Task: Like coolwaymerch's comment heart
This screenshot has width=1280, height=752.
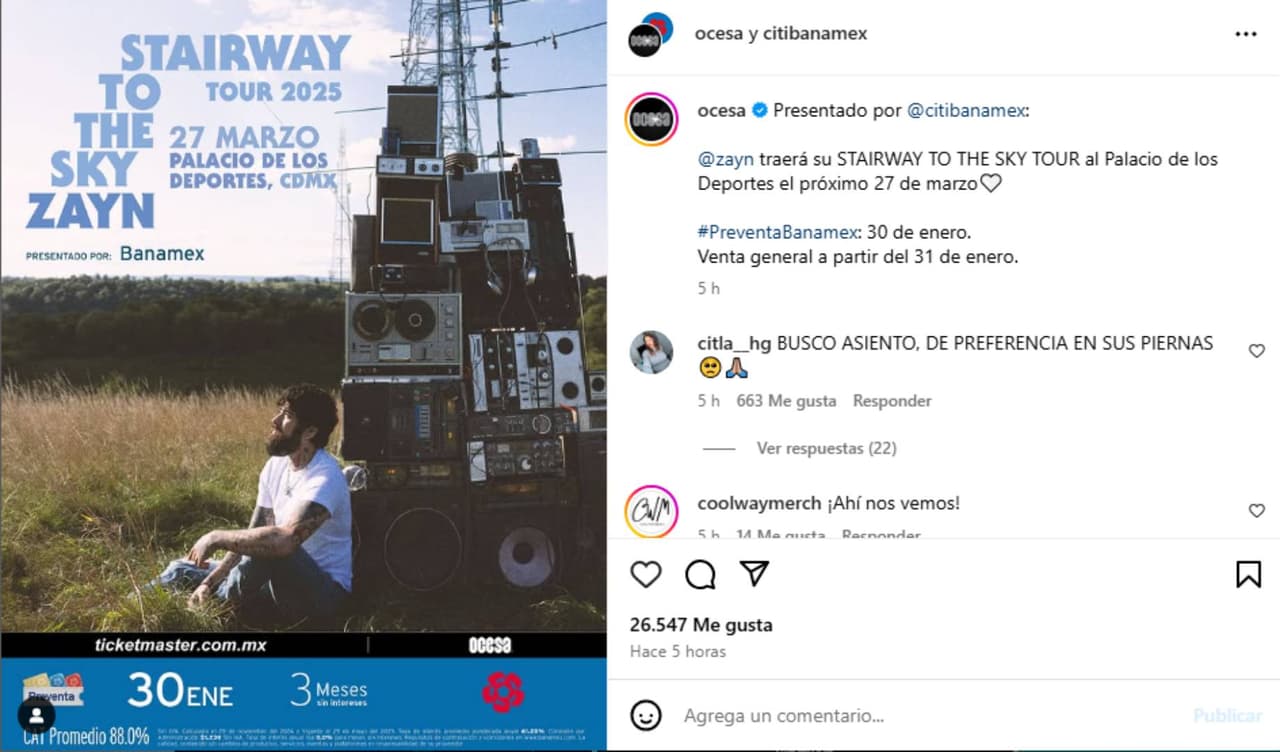Action: click(x=1257, y=511)
